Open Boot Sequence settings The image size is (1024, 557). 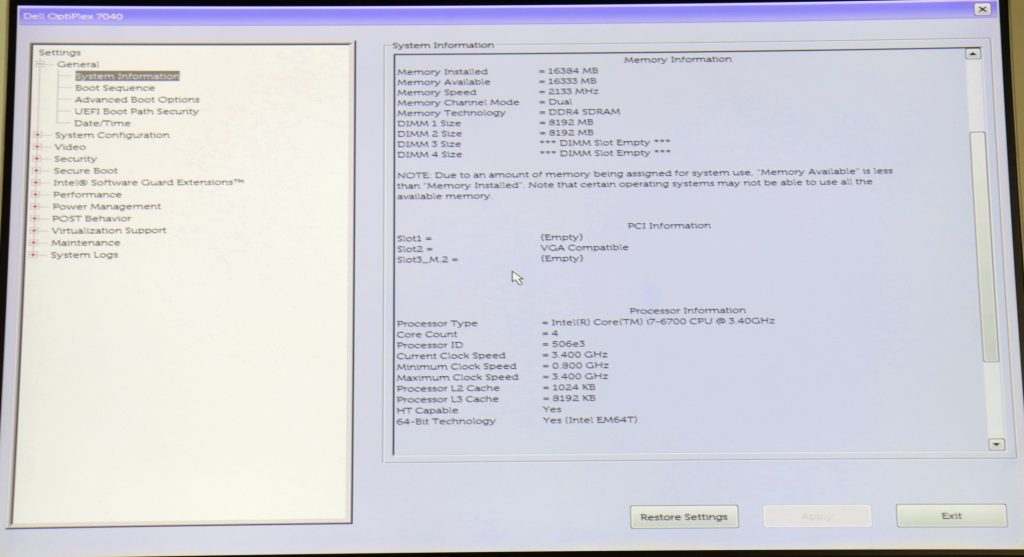click(115, 88)
